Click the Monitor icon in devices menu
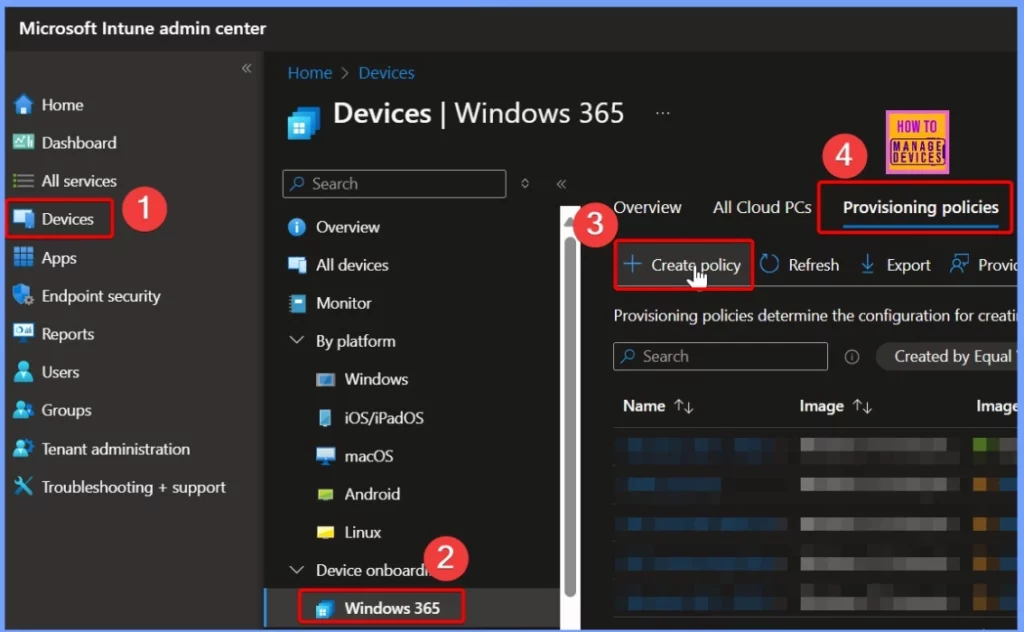1024x632 pixels. tap(297, 303)
